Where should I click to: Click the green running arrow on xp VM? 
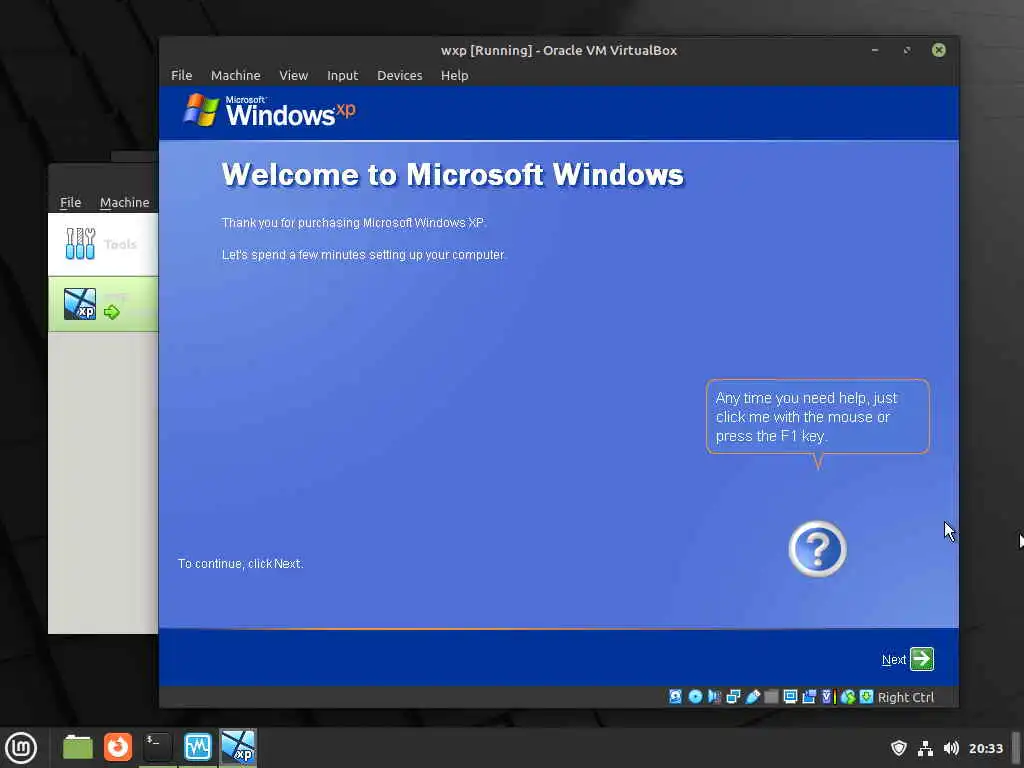[112, 312]
